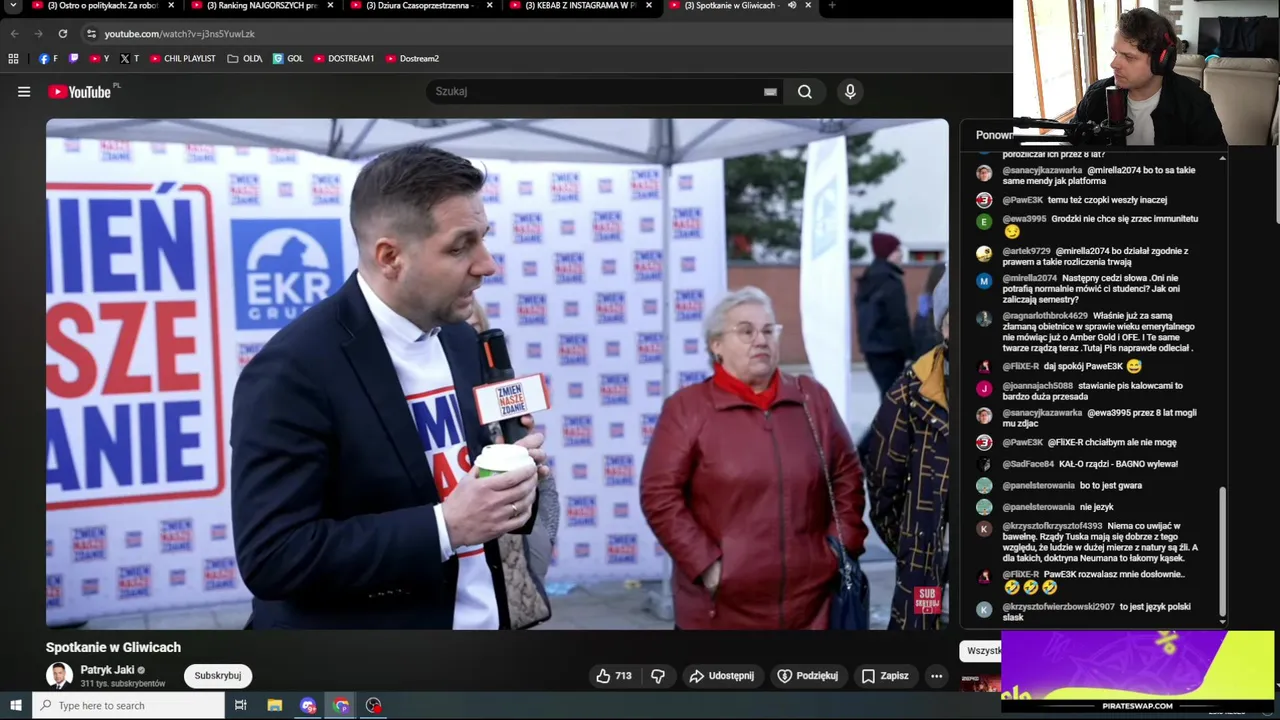Viewport: 1280px width, 720px height.
Task: Close the 'Ostro o politykach' tab
Action: 171,6
